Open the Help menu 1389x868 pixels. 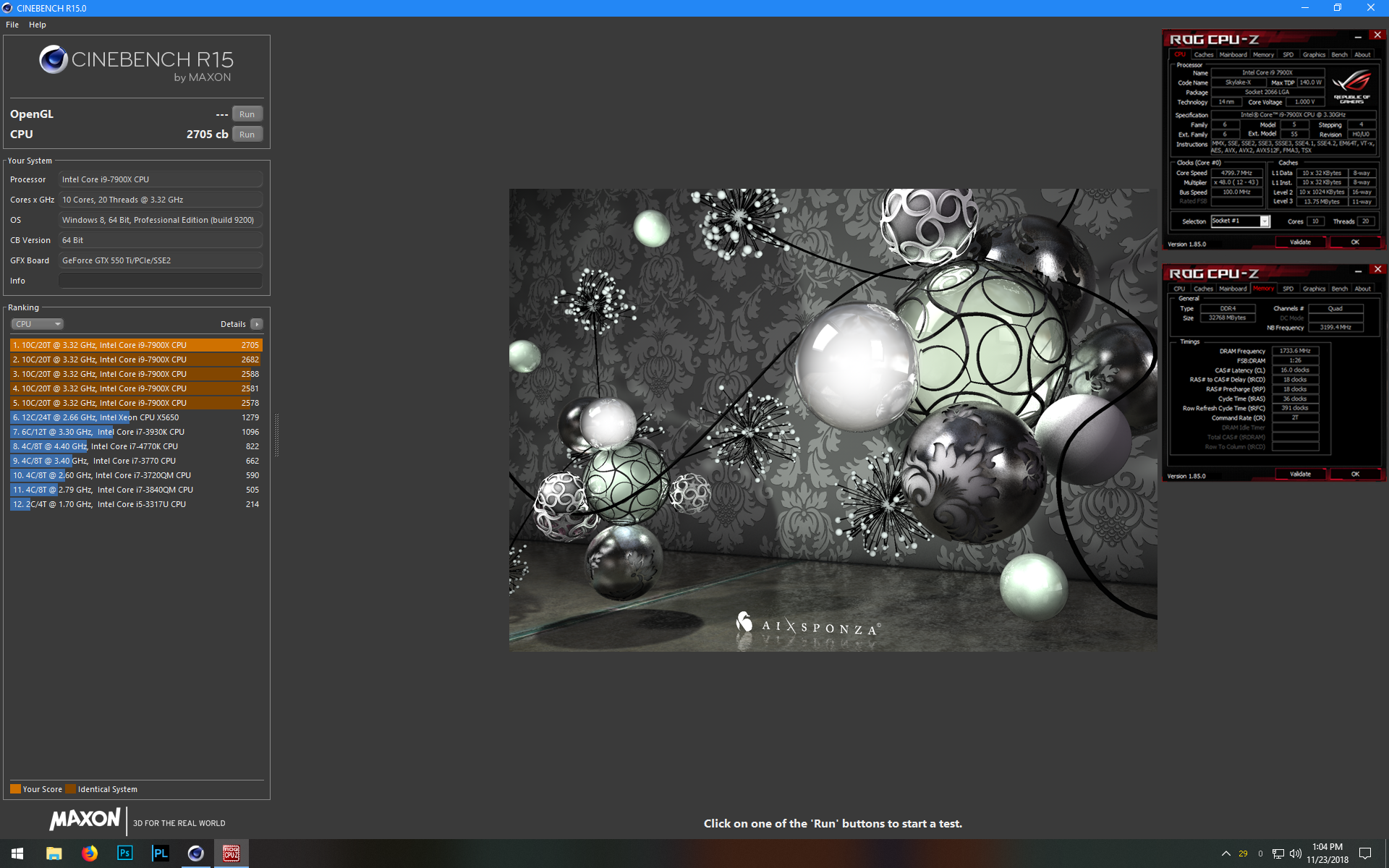[38, 25]
